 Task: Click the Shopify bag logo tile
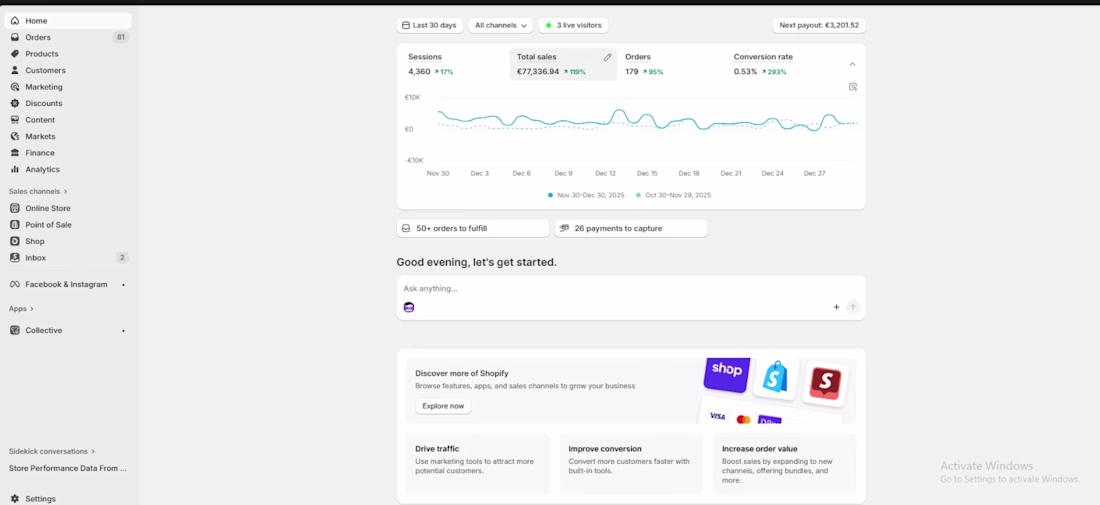click(775, 378)
